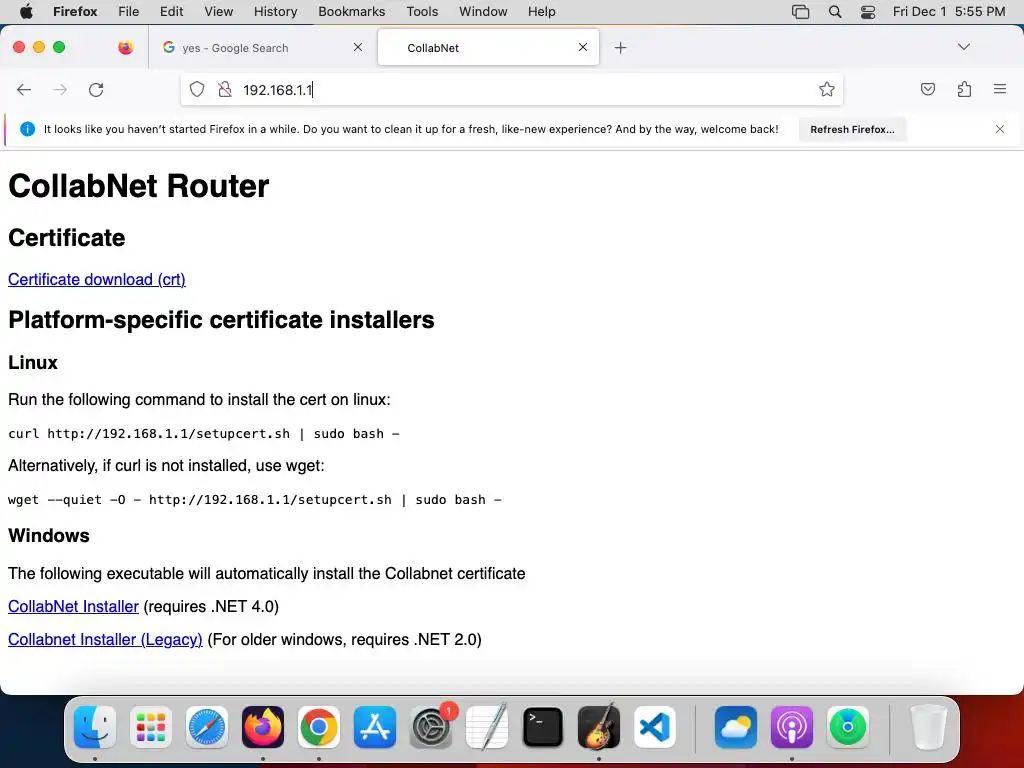Open TextEdit from the dock
The height and width of the screenshot is (768, 1024).
[487, 727]
